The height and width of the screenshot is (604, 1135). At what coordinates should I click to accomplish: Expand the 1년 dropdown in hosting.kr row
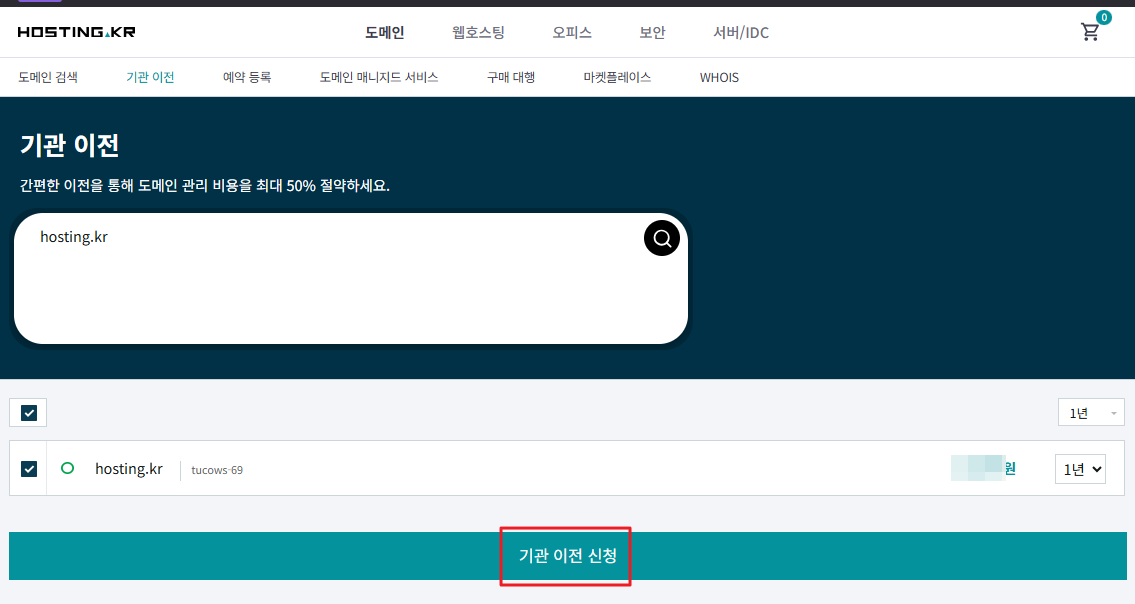coord(1080,469)
